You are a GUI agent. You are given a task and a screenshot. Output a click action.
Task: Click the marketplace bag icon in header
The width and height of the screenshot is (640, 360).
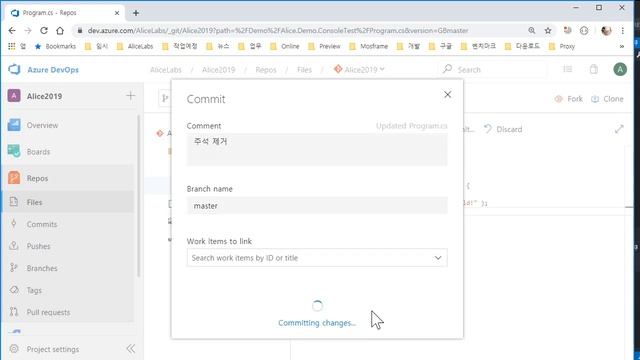pos(594,69)
